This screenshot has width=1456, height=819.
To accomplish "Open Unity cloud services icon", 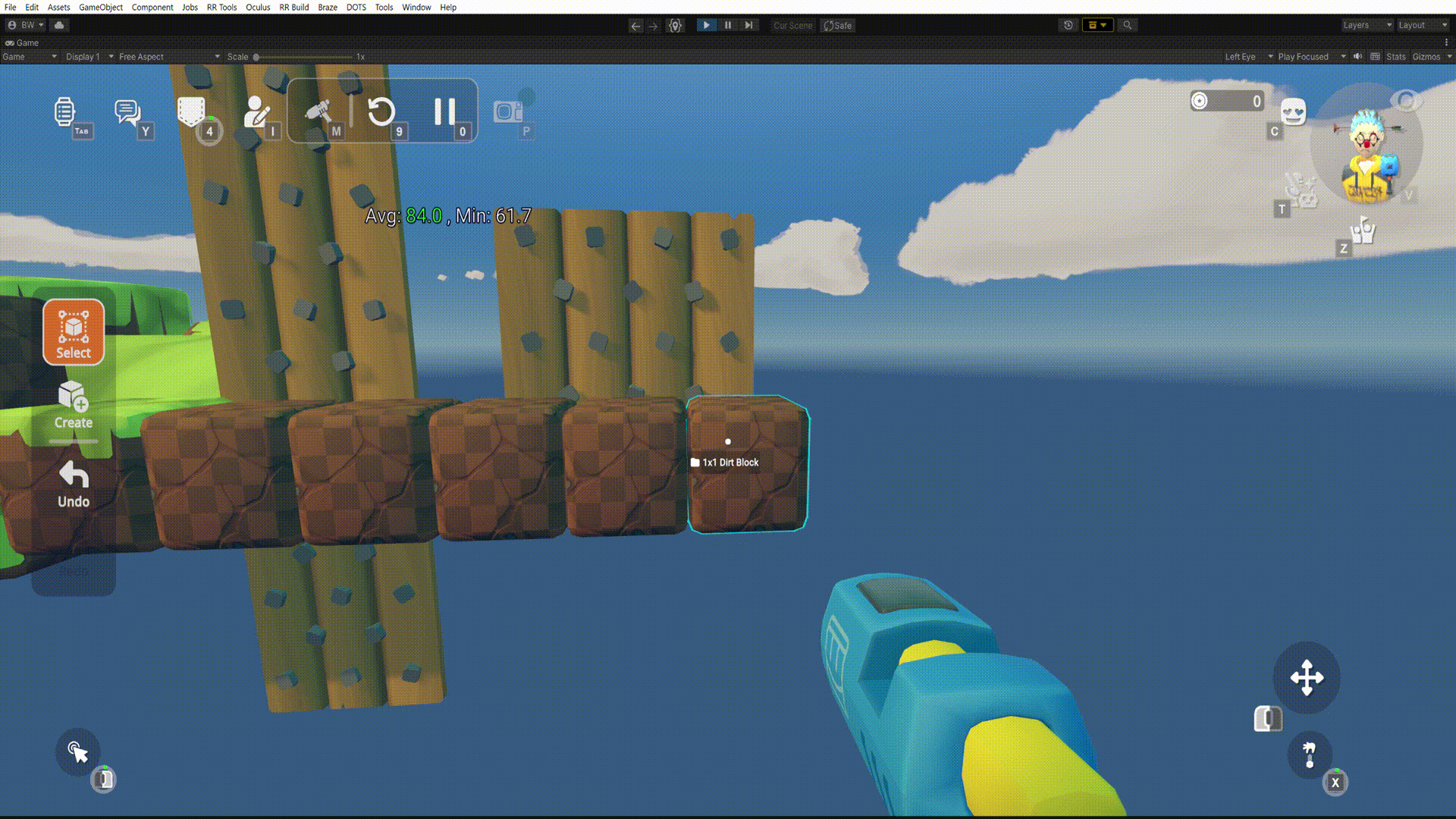I will tap(59, 25).
